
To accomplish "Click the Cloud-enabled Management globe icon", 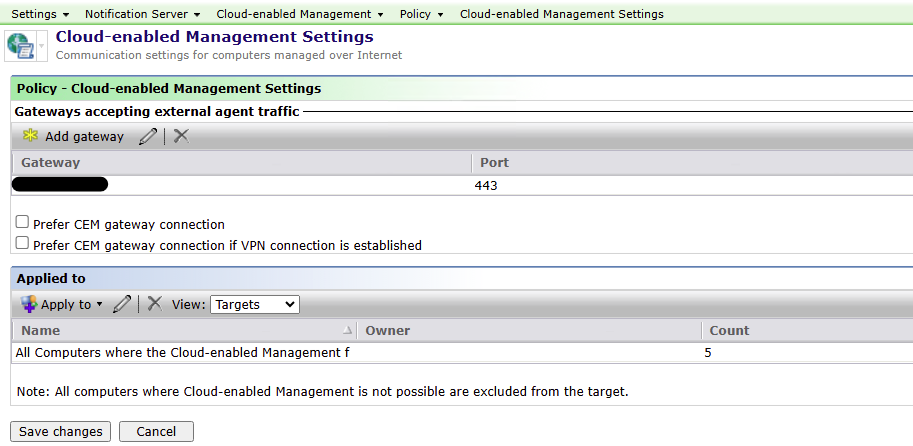I will [x=20, y=46].
